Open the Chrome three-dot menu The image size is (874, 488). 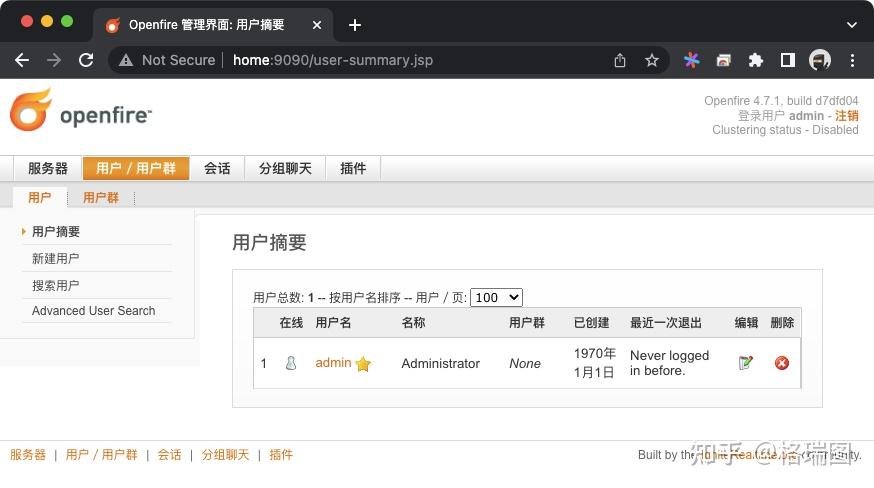point(852,60)
